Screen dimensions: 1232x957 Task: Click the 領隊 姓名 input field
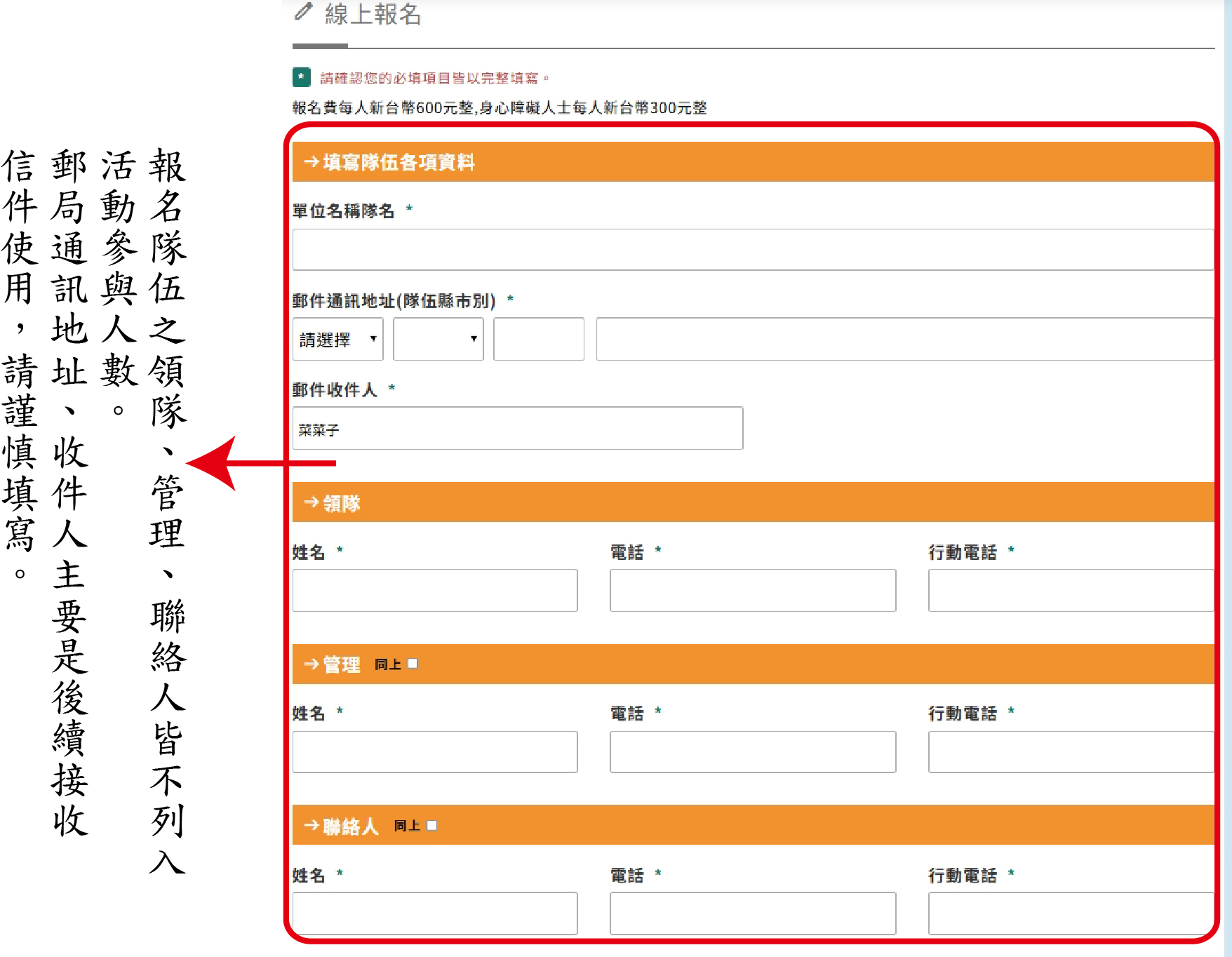pyautogui.click(x=435, y=590)
